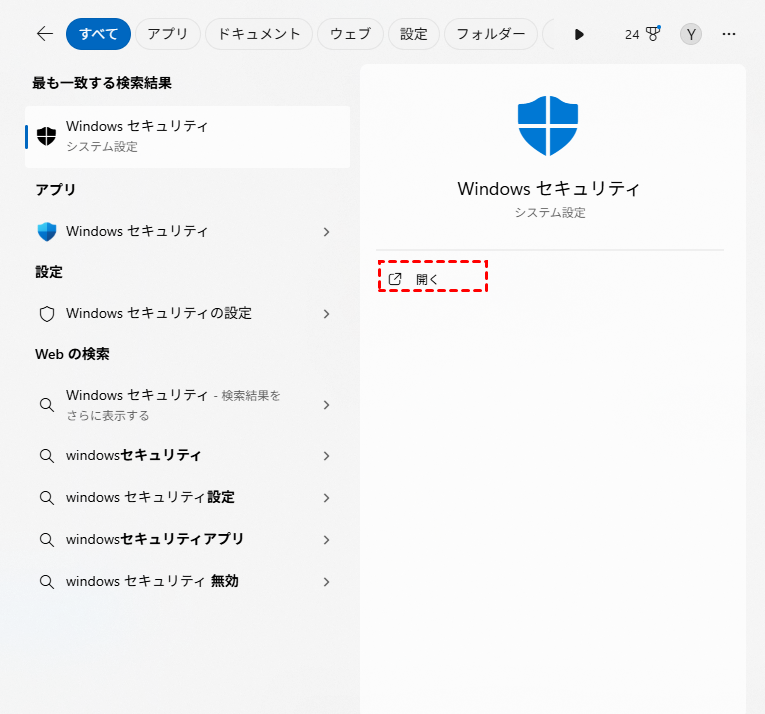Select the すべて filter tab

[x=99, y=34]
